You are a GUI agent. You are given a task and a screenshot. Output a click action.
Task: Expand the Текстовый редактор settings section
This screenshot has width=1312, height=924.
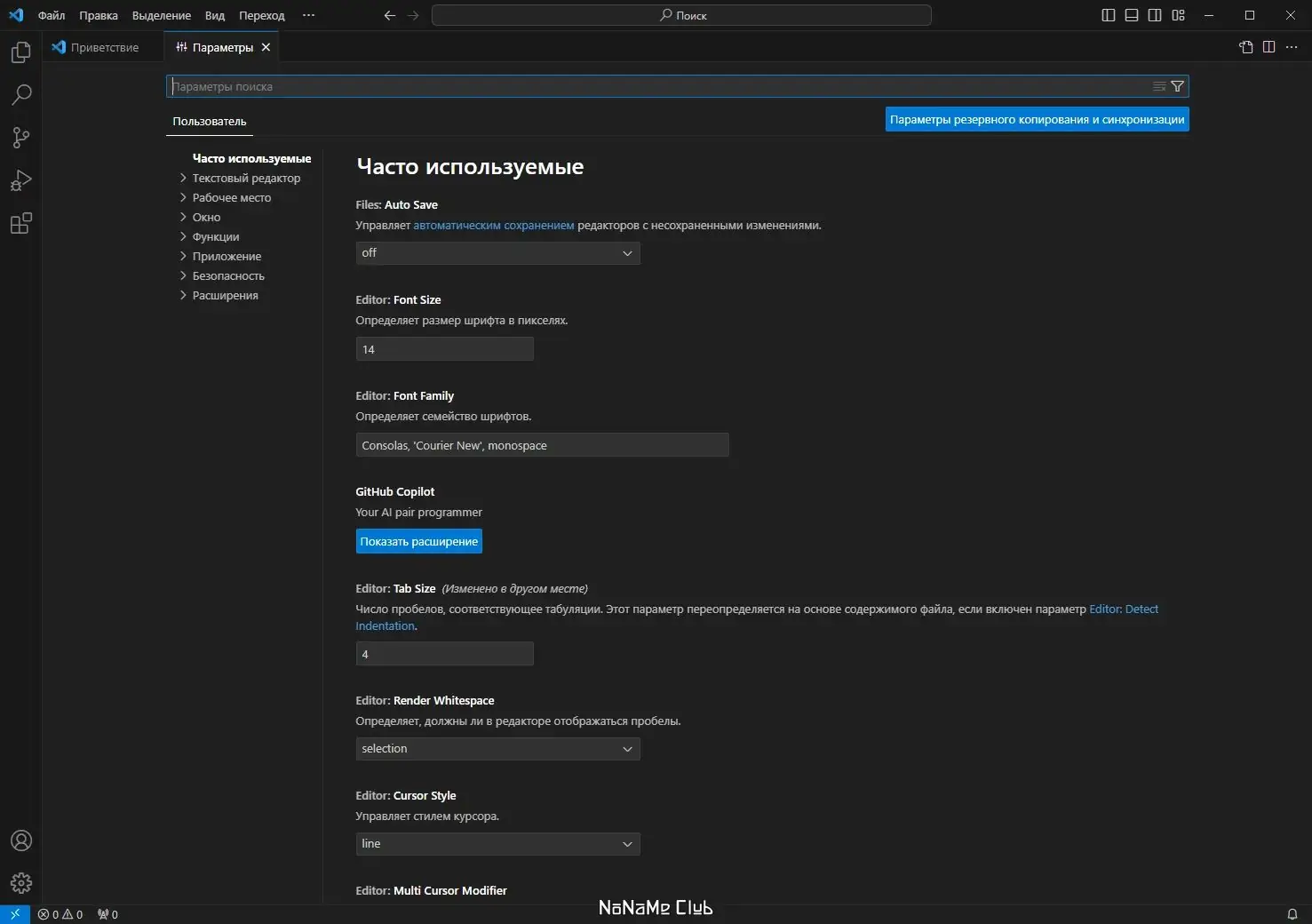point(246,178)
